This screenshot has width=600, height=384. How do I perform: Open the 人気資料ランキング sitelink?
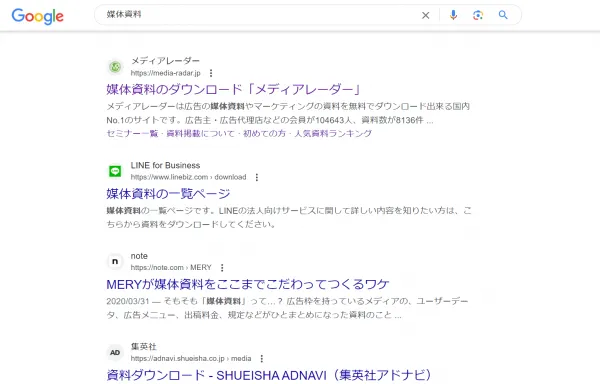click(333, 133)
